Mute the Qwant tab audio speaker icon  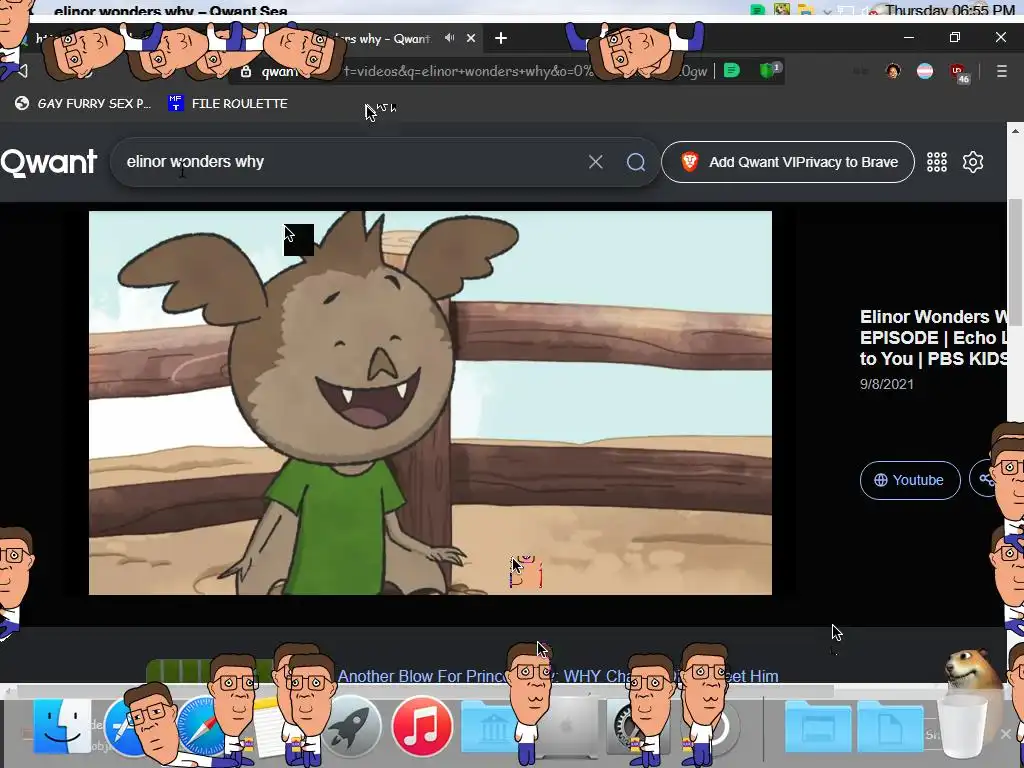click(449, 38)
